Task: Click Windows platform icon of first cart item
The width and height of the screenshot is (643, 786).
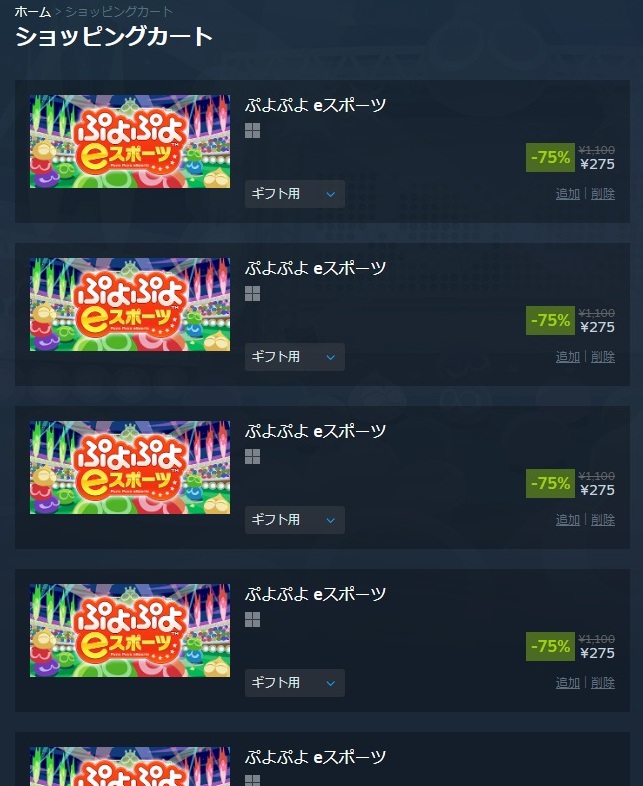Action: coord(253,131)
